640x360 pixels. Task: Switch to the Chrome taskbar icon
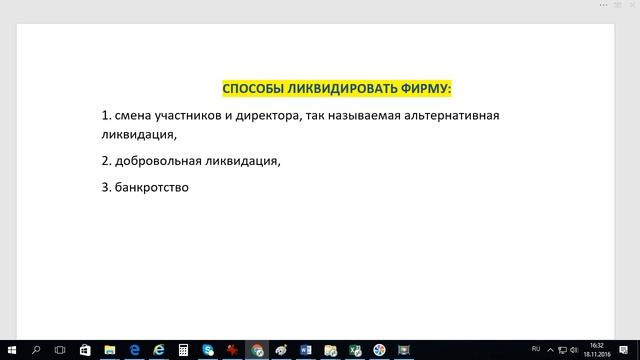coord(257,350)
